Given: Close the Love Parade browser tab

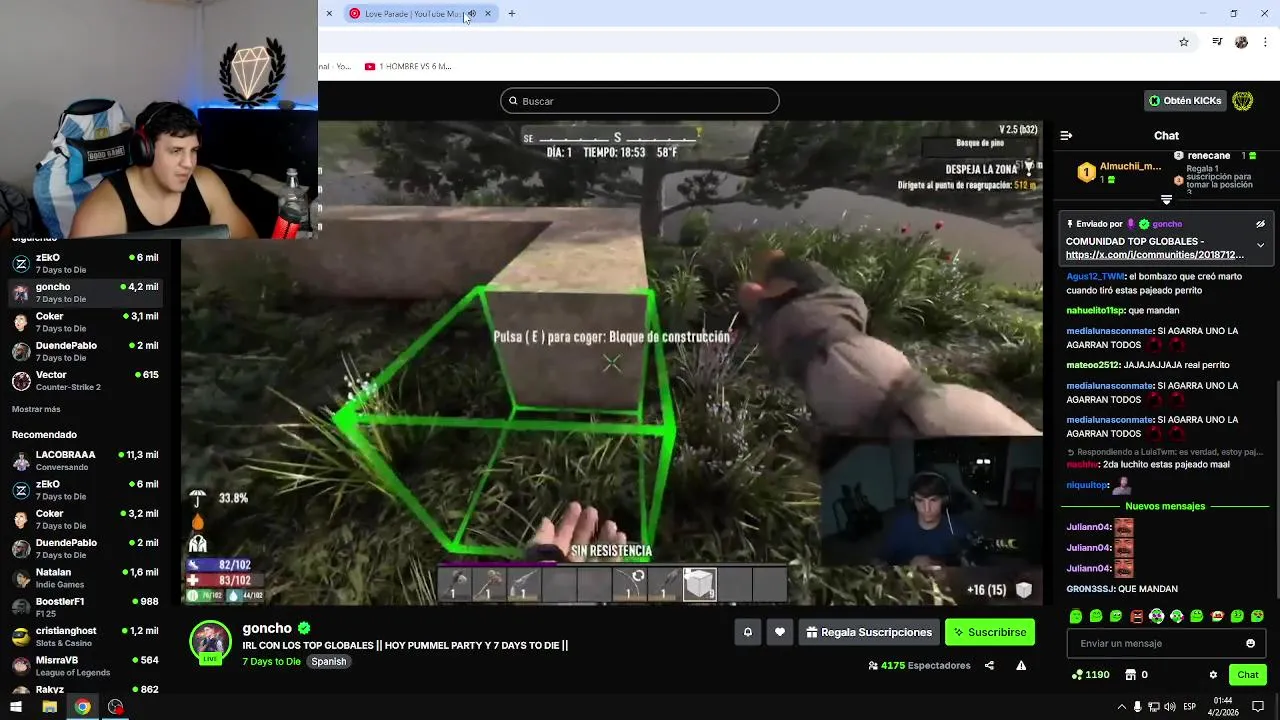Looking at the screenshot, I should (488, 14).
